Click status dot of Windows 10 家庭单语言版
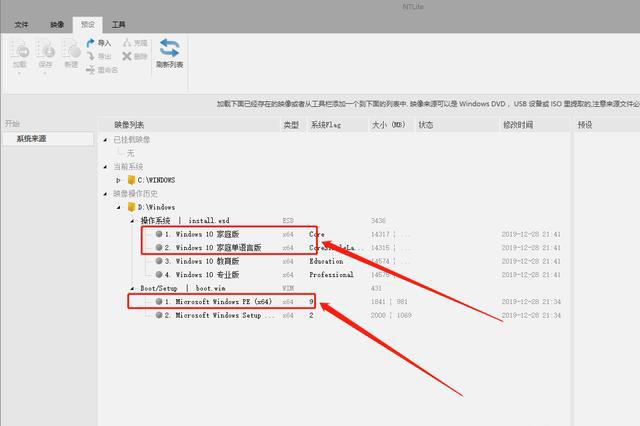 (x=159, y=247)
